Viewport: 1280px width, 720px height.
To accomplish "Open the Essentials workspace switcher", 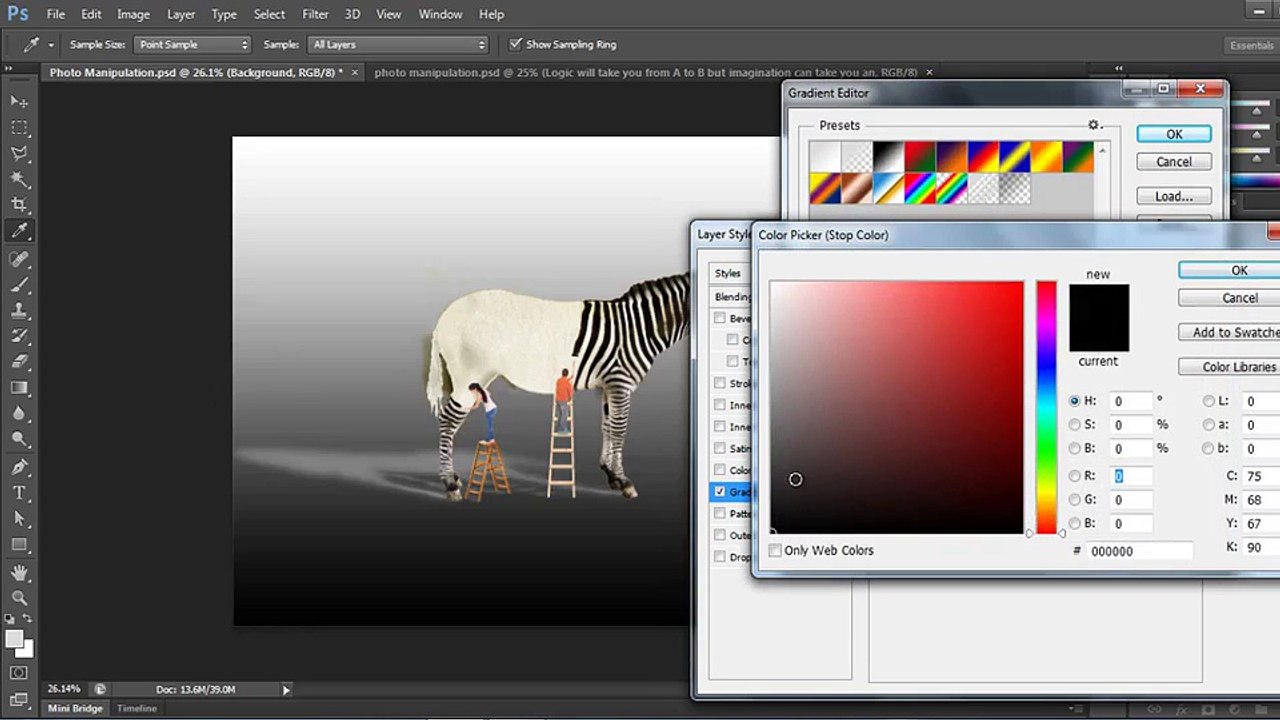I will (x=1251, y=45).
